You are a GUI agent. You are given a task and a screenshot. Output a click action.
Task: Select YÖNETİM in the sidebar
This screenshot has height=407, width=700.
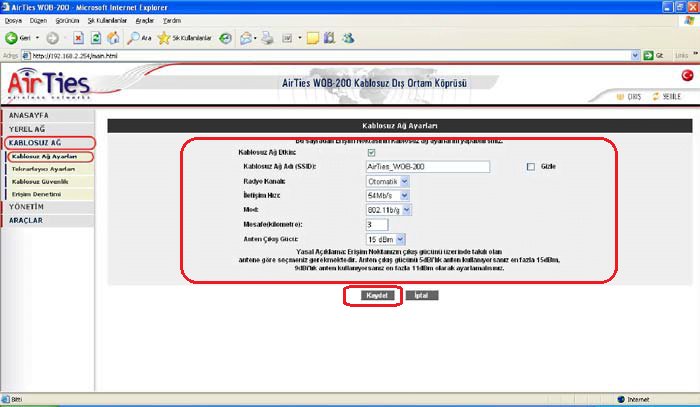point(48,207)
